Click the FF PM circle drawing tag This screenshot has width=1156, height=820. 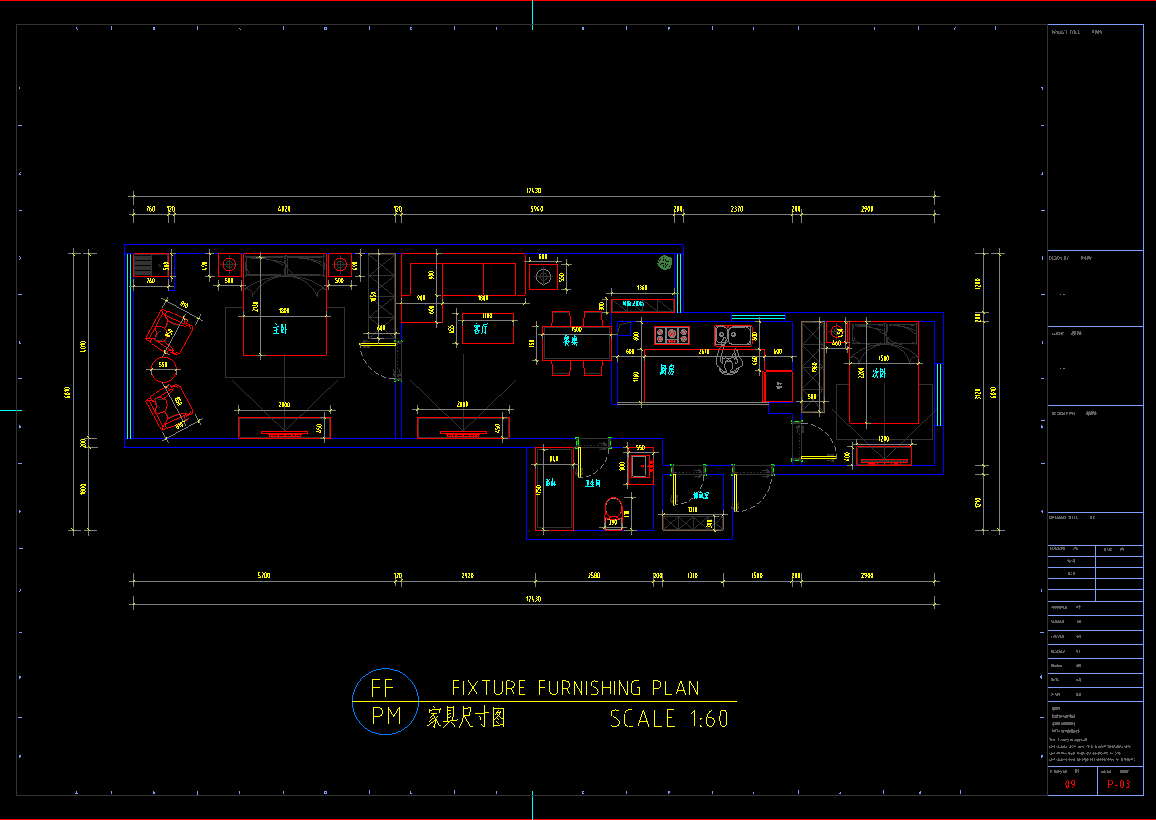pyautogui.click(x=386, y=702)
